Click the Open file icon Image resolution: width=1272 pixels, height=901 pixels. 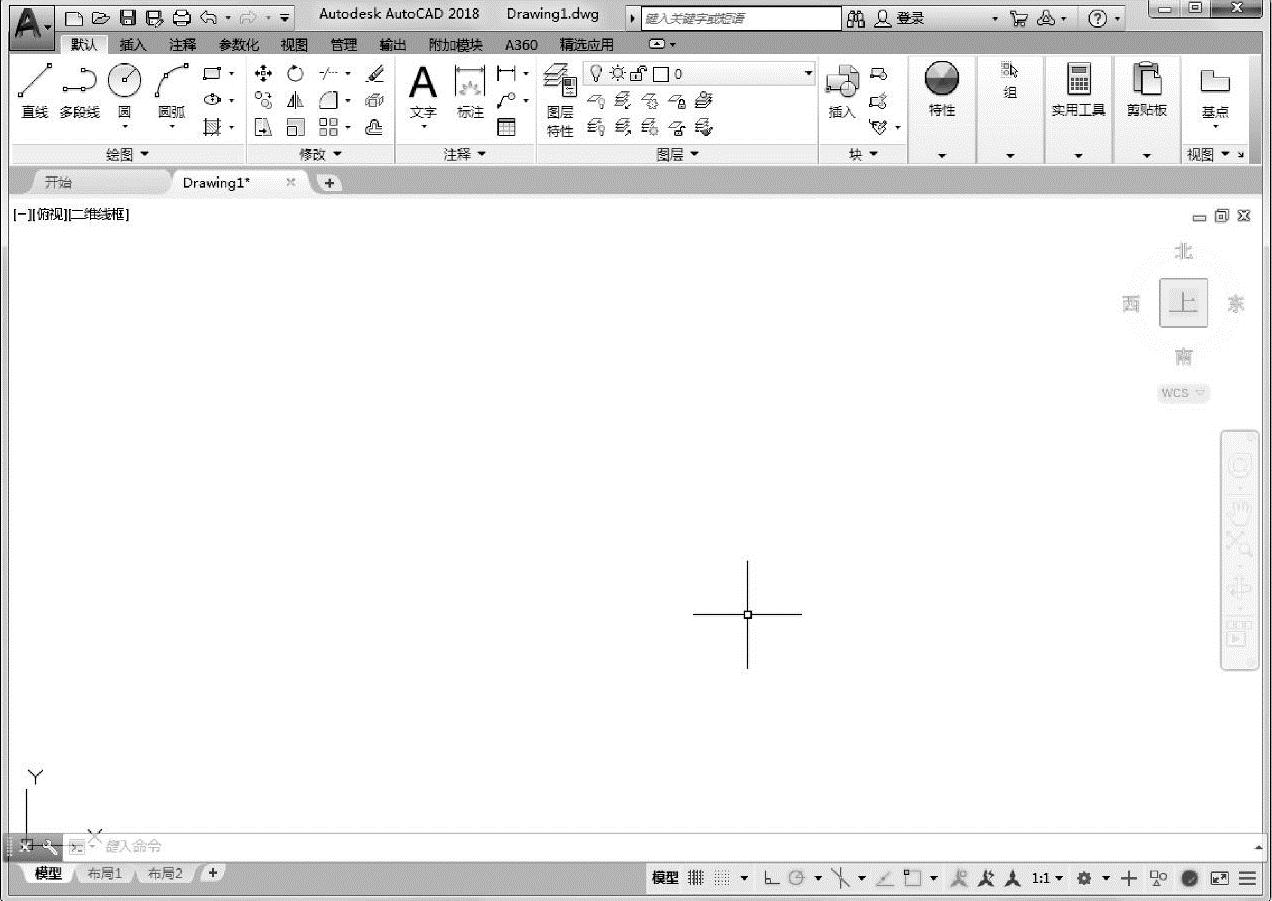point(101,18)
